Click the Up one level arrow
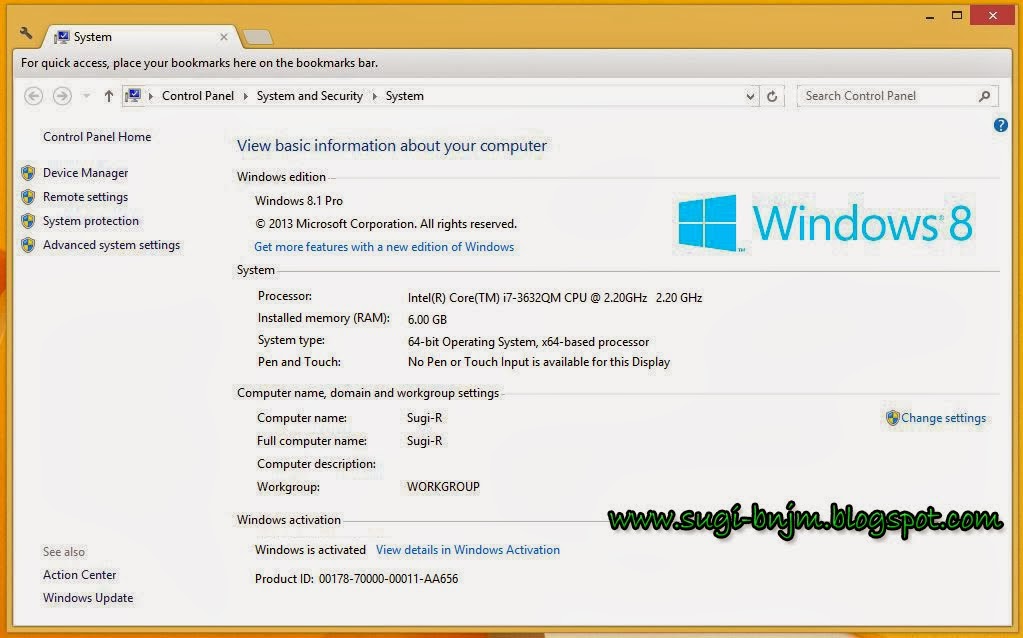Viewport: 1023px width, 638px height. tap(109, 96)
